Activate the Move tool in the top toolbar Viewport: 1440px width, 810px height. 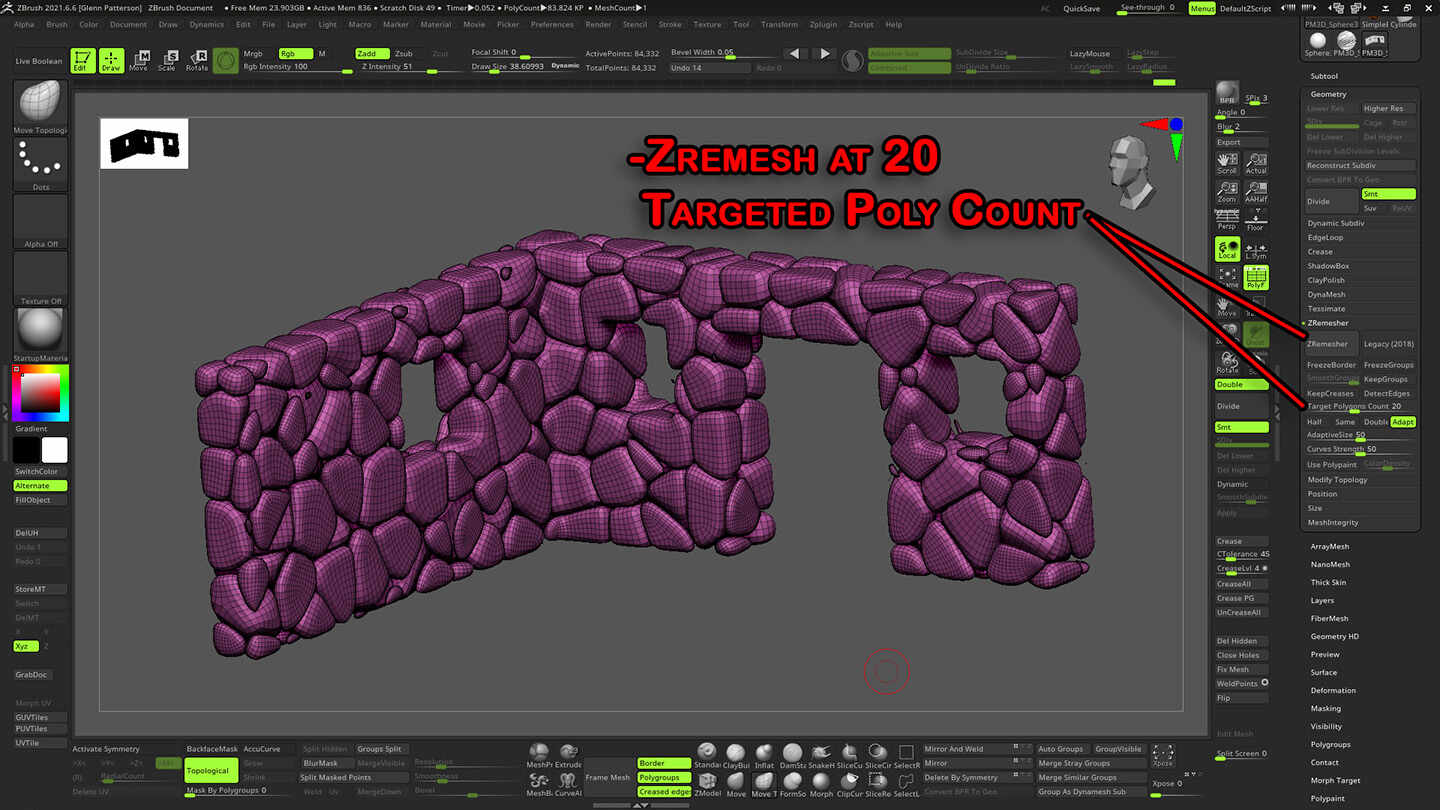point(140,61)
